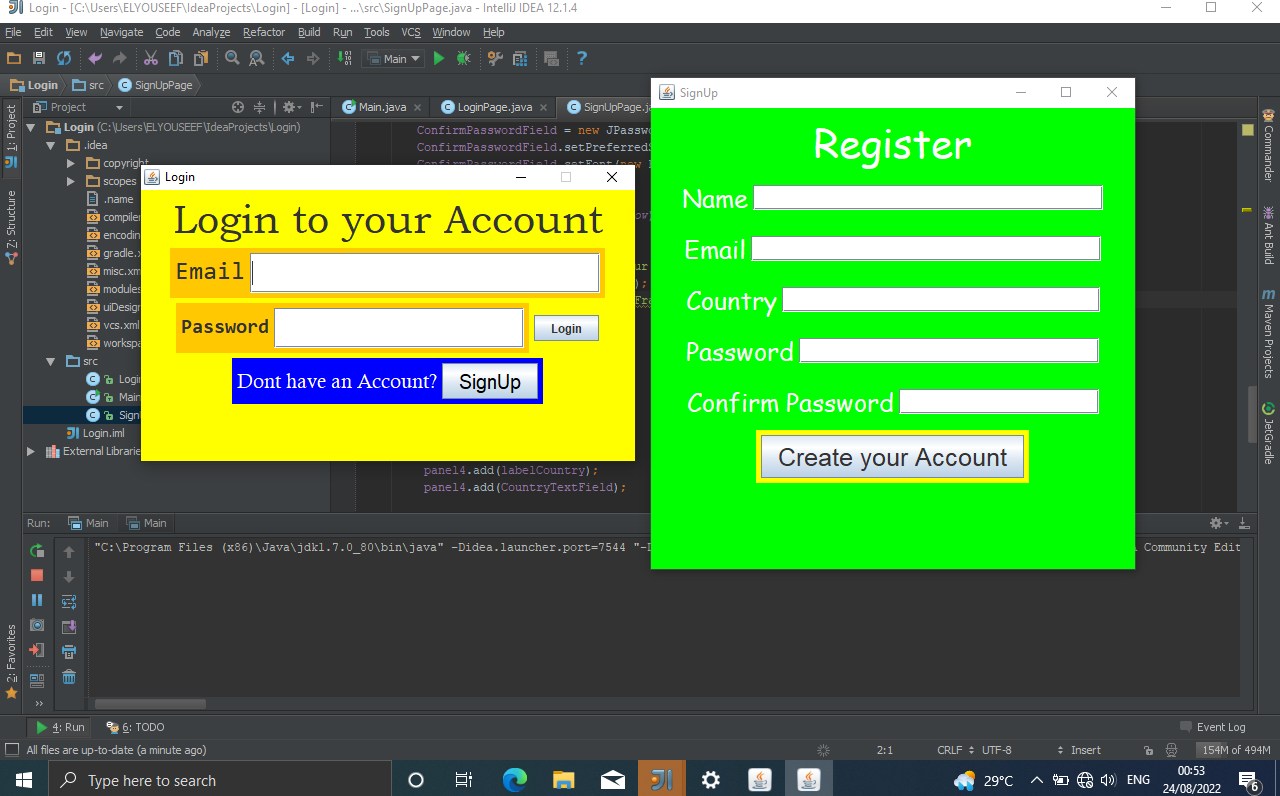The height and width of the screenshot is (796, 1280).
Task: Open Run panel gear settings dropdown
Action: tap(1219, 523)
